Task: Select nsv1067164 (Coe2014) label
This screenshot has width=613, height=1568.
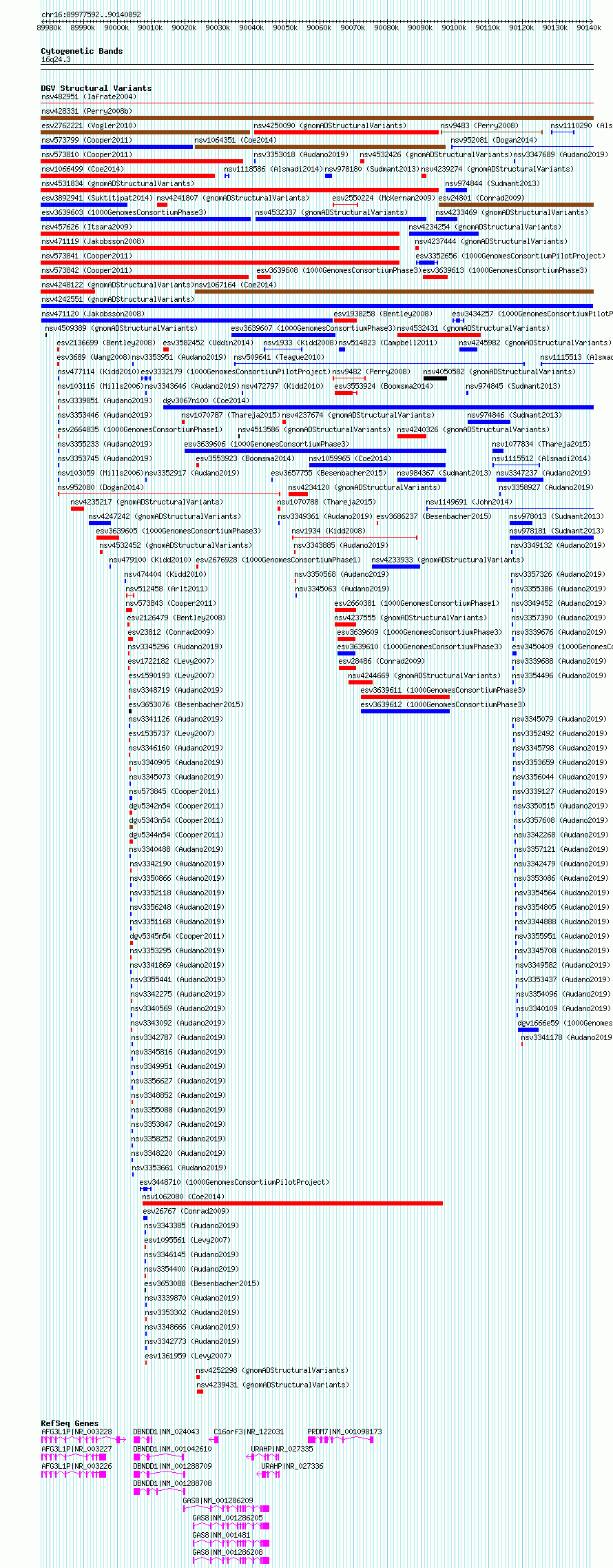Action: coord(235,285)
